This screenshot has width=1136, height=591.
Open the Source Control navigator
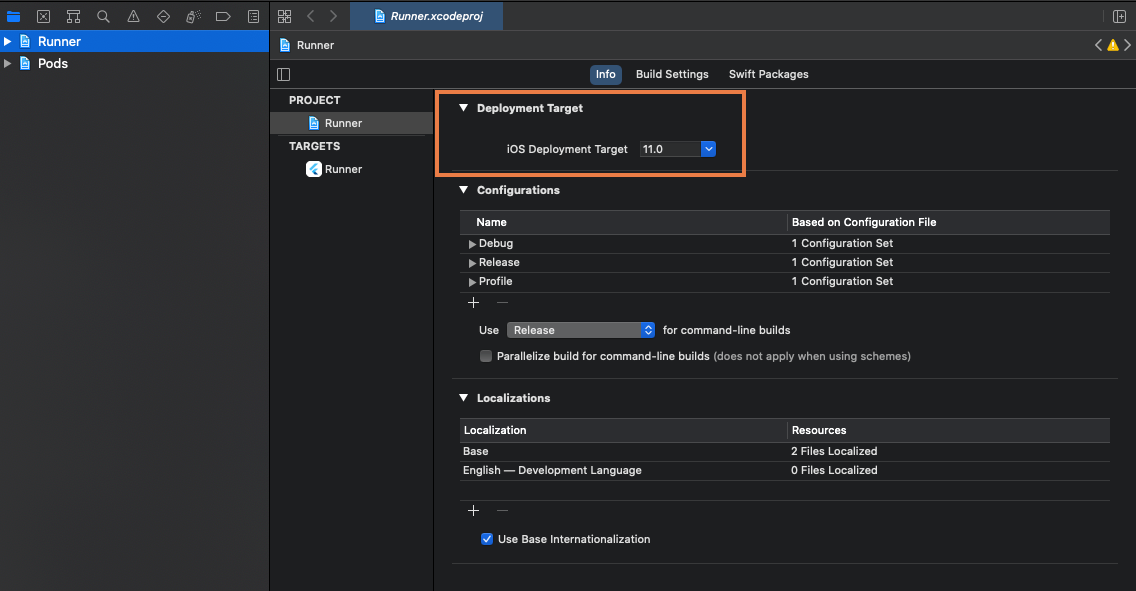(x=43, y=16)
